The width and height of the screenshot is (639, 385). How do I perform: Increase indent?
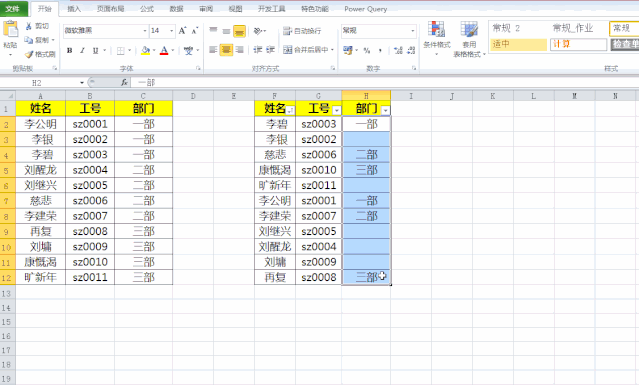[271, 50]
